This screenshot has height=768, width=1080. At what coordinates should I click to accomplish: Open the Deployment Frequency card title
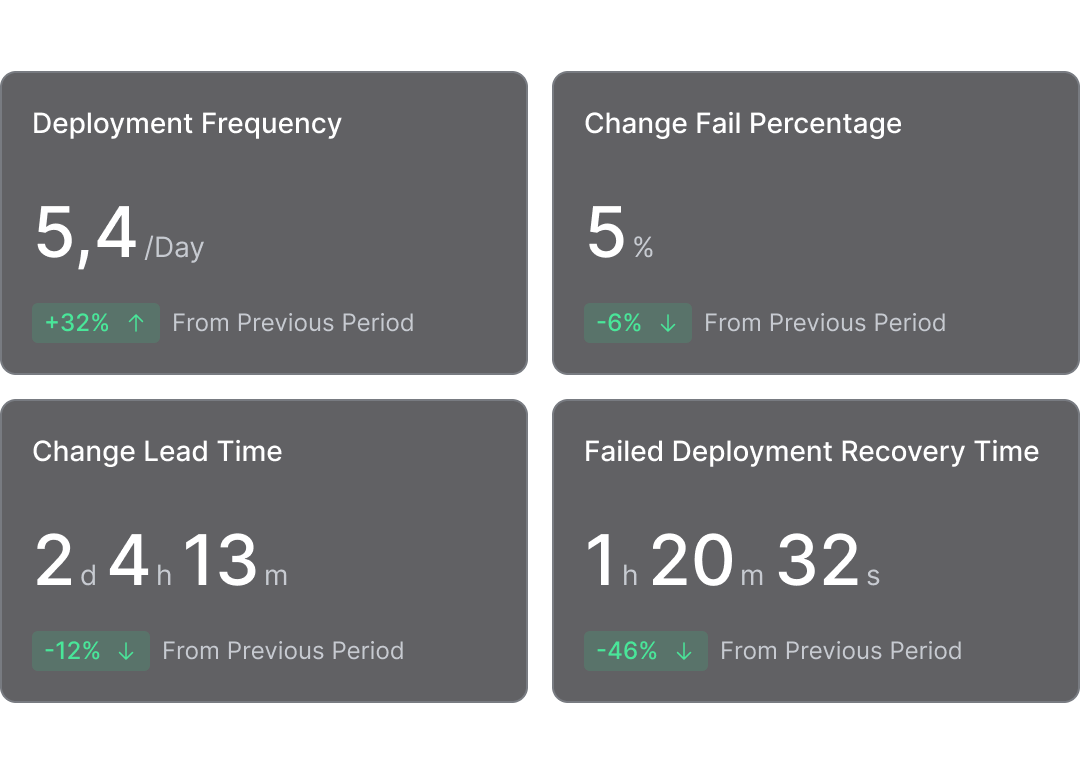(x=187, y=124)
